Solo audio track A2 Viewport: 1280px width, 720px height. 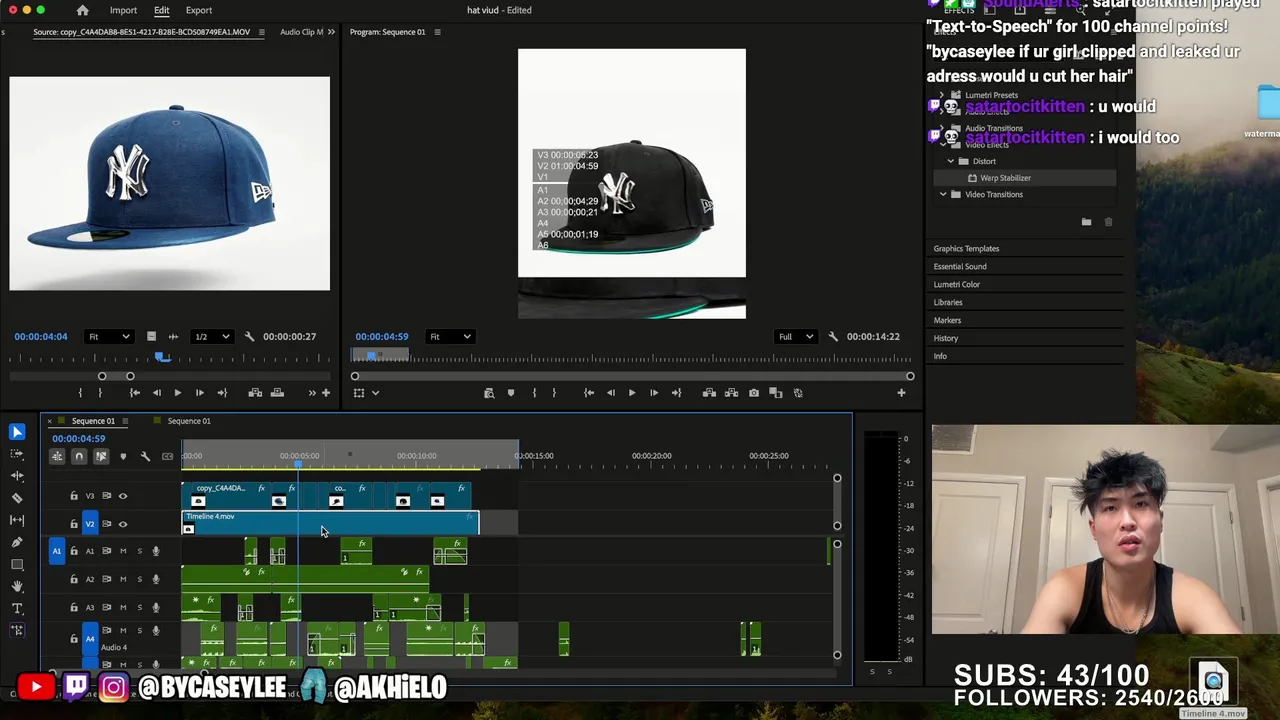[139, 579]
